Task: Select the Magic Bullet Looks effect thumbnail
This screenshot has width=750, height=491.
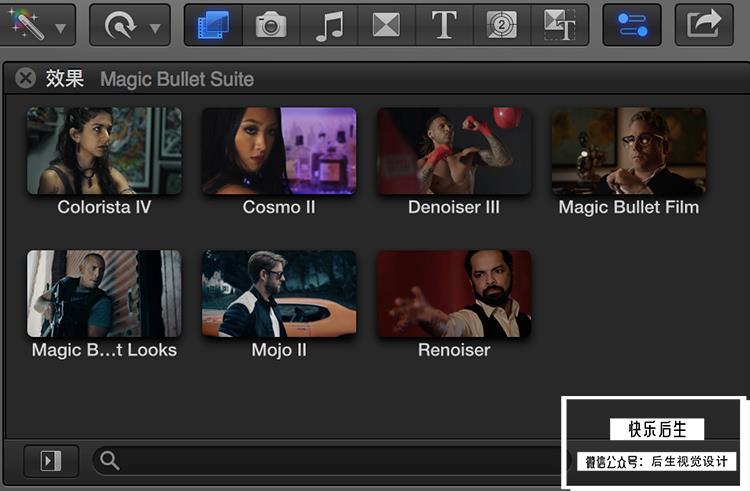Action: [x=104, y=294]
